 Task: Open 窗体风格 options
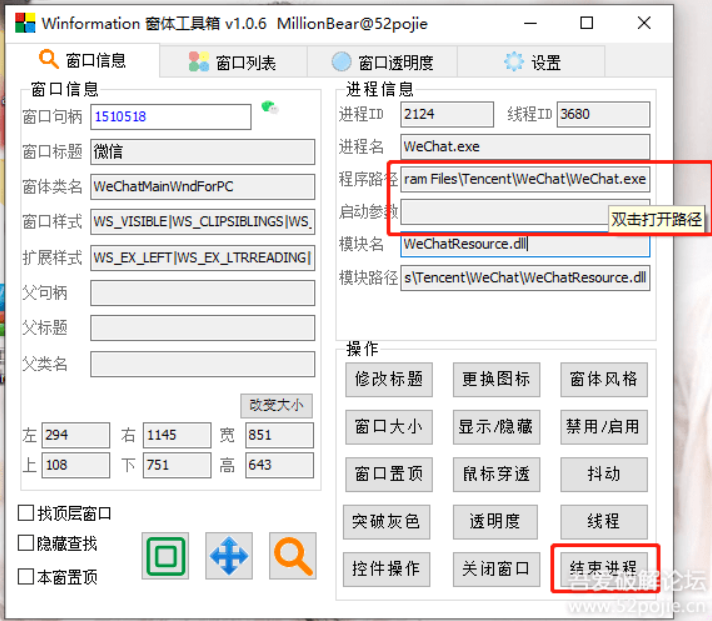[x=604, y=380]
